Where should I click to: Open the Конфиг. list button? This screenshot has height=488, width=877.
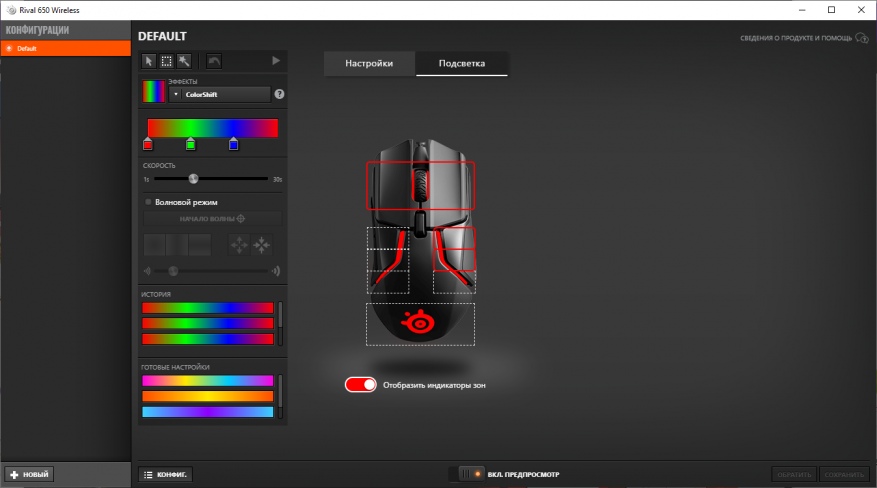tap(166, 474)
